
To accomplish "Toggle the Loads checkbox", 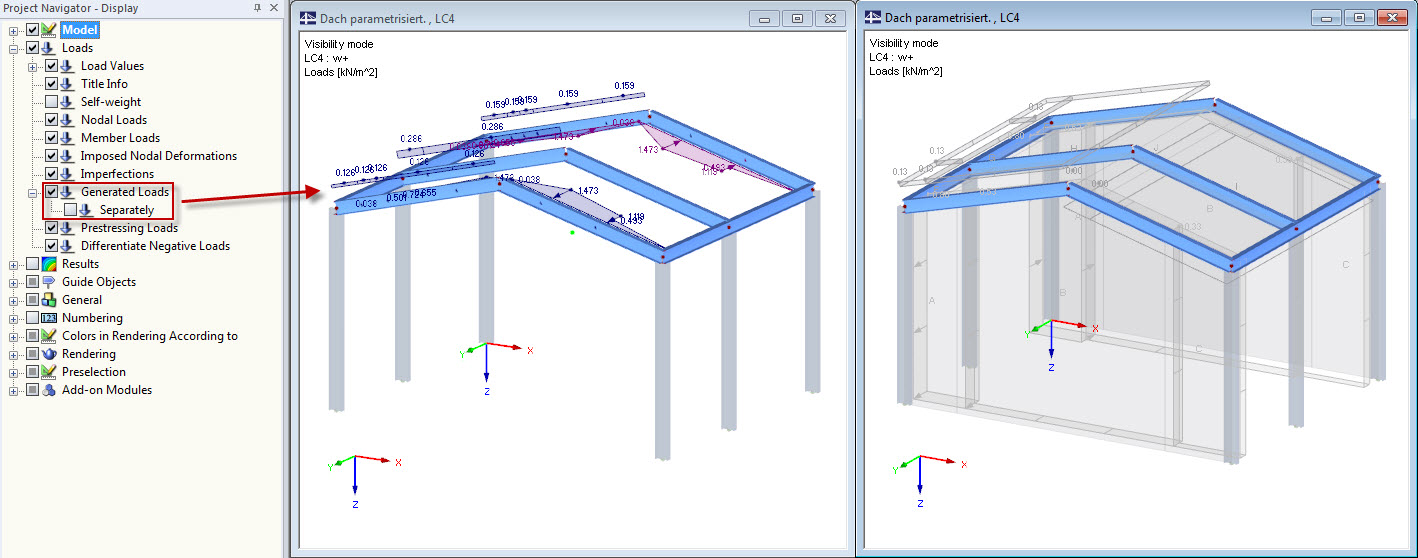I will (32, 48).
